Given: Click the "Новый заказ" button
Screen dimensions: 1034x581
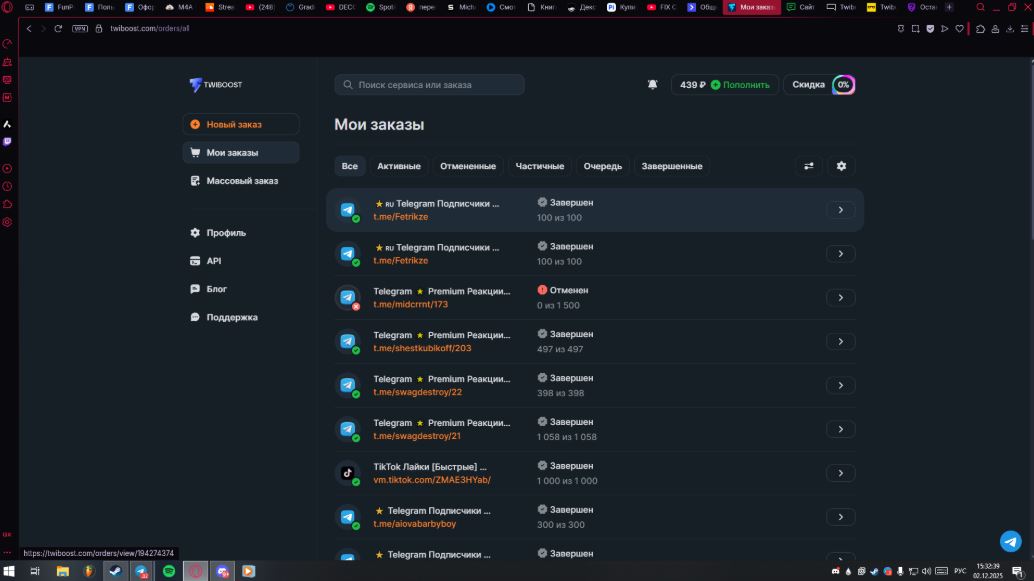Looking at the screenshot, I should pyautogui.click(x=241, y=125).
